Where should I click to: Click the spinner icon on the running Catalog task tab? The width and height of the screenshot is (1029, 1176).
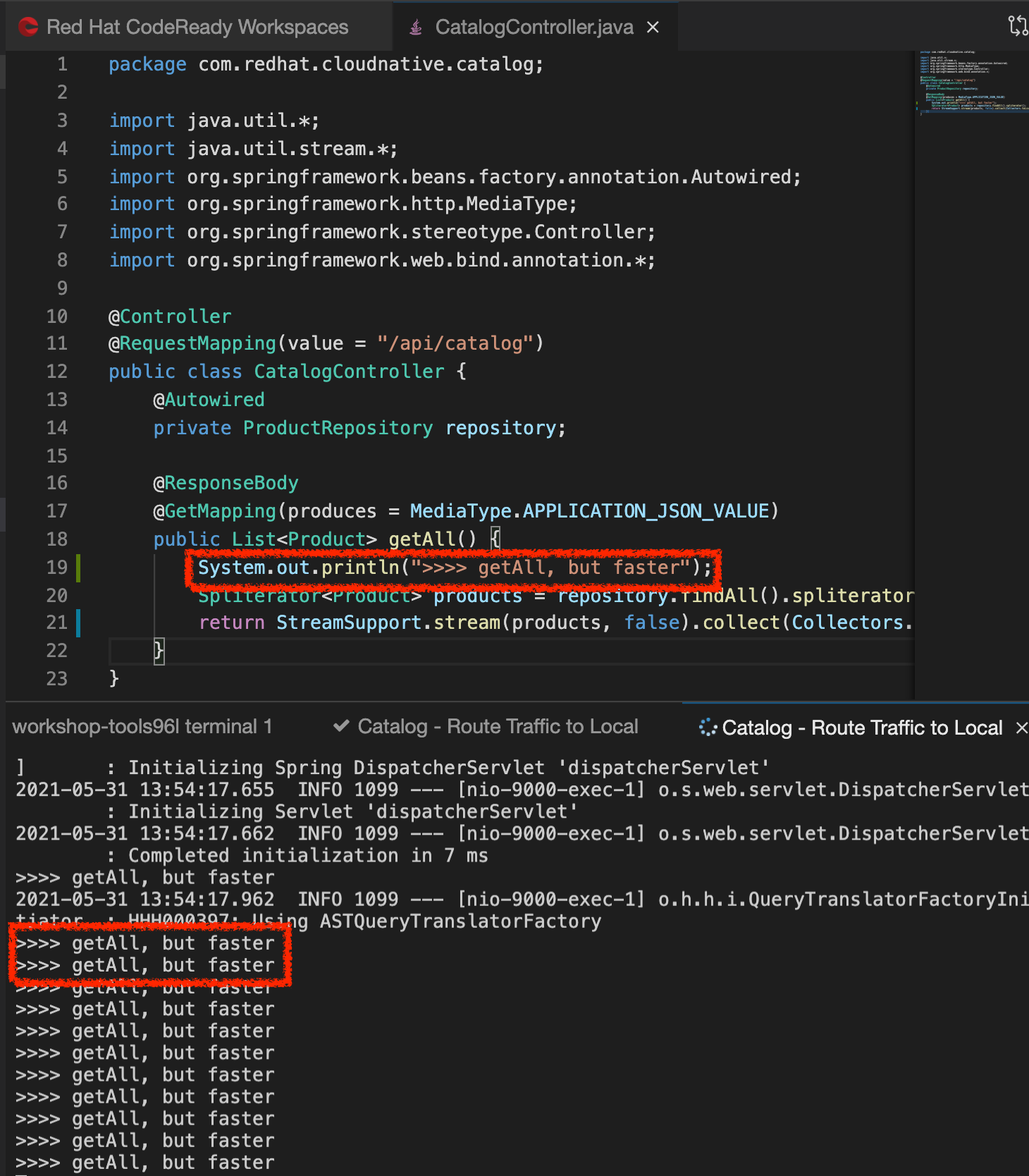[708, 727]
